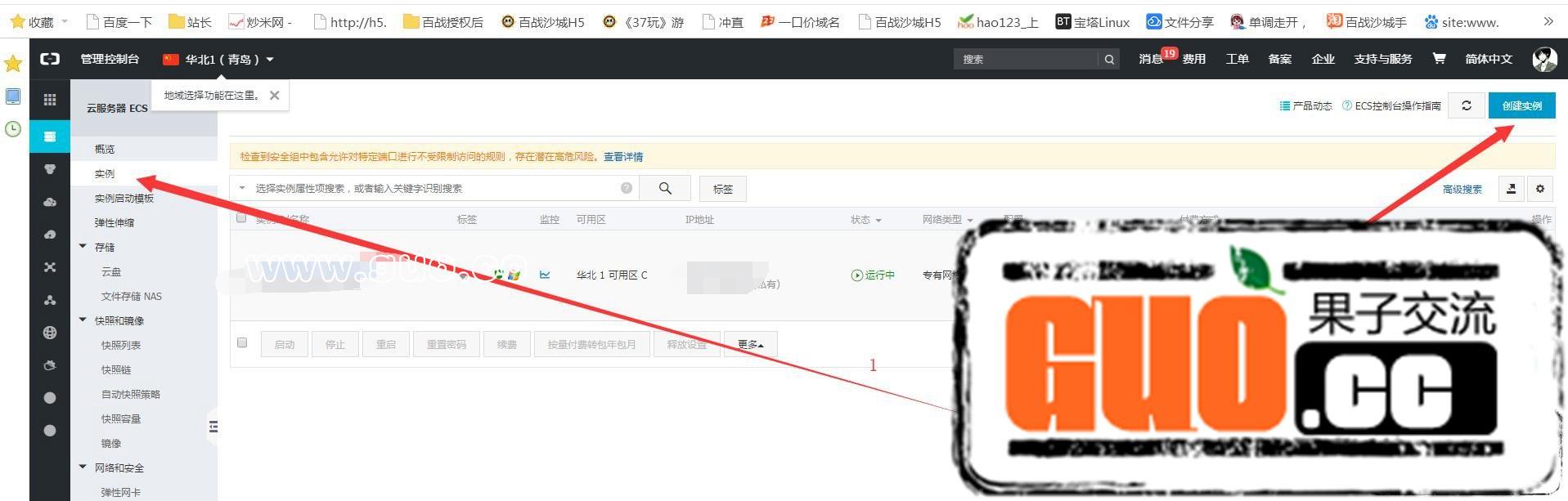Open 实例启动模板 menu item

click(124, 198)
